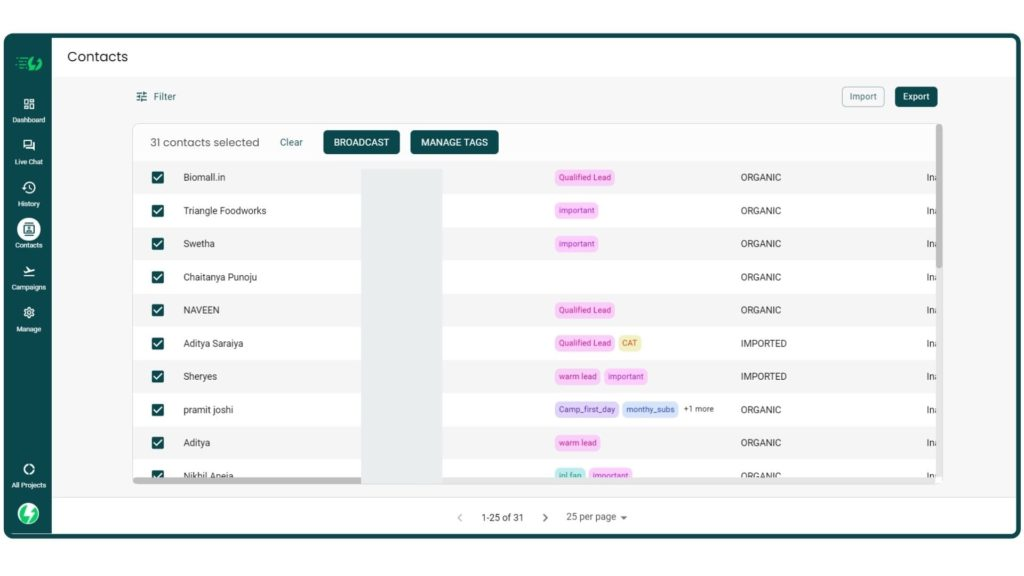Open the Dashboard icon in sidebar

28,105
